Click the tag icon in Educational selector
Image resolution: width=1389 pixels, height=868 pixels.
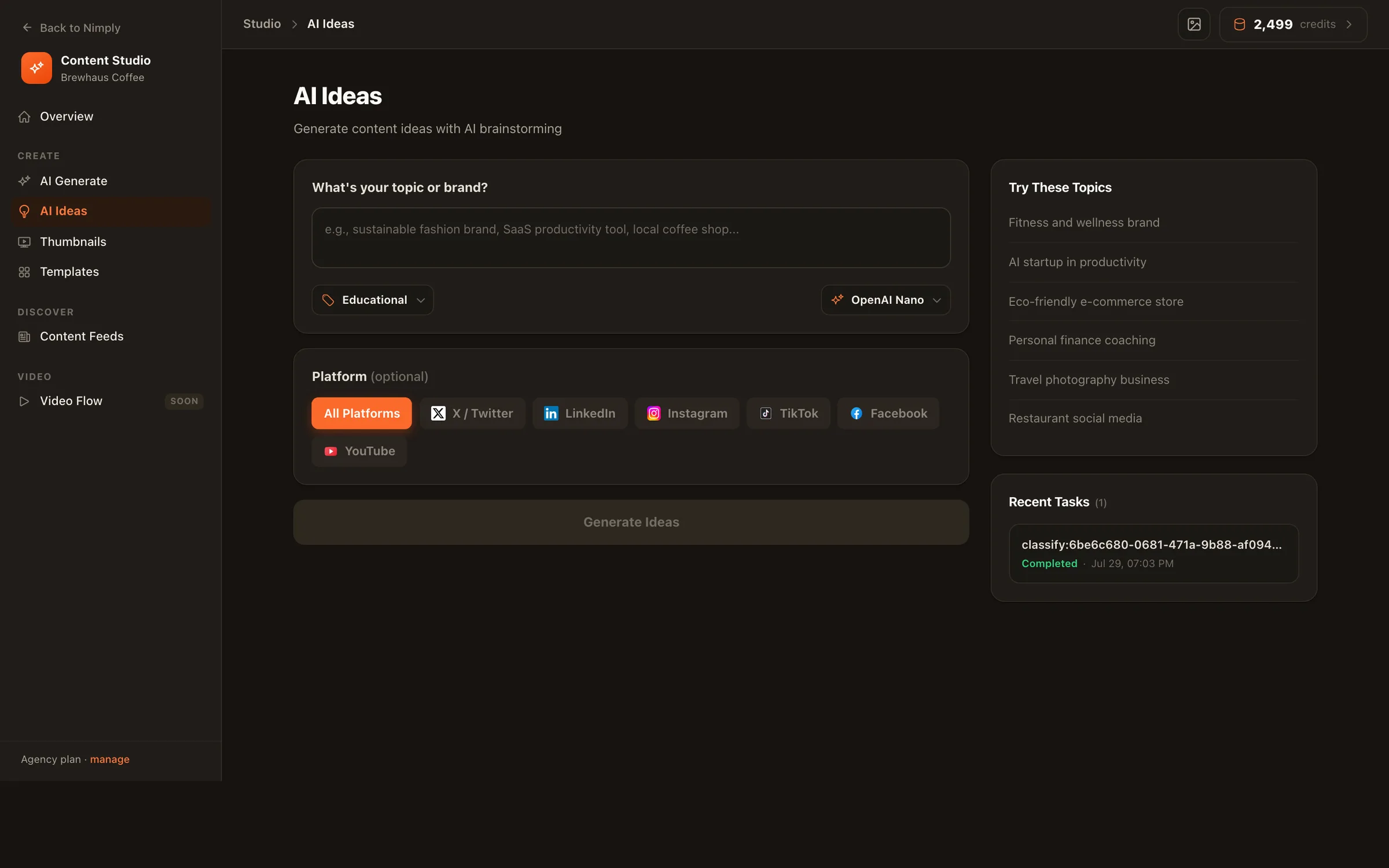(x=328, y=300)
